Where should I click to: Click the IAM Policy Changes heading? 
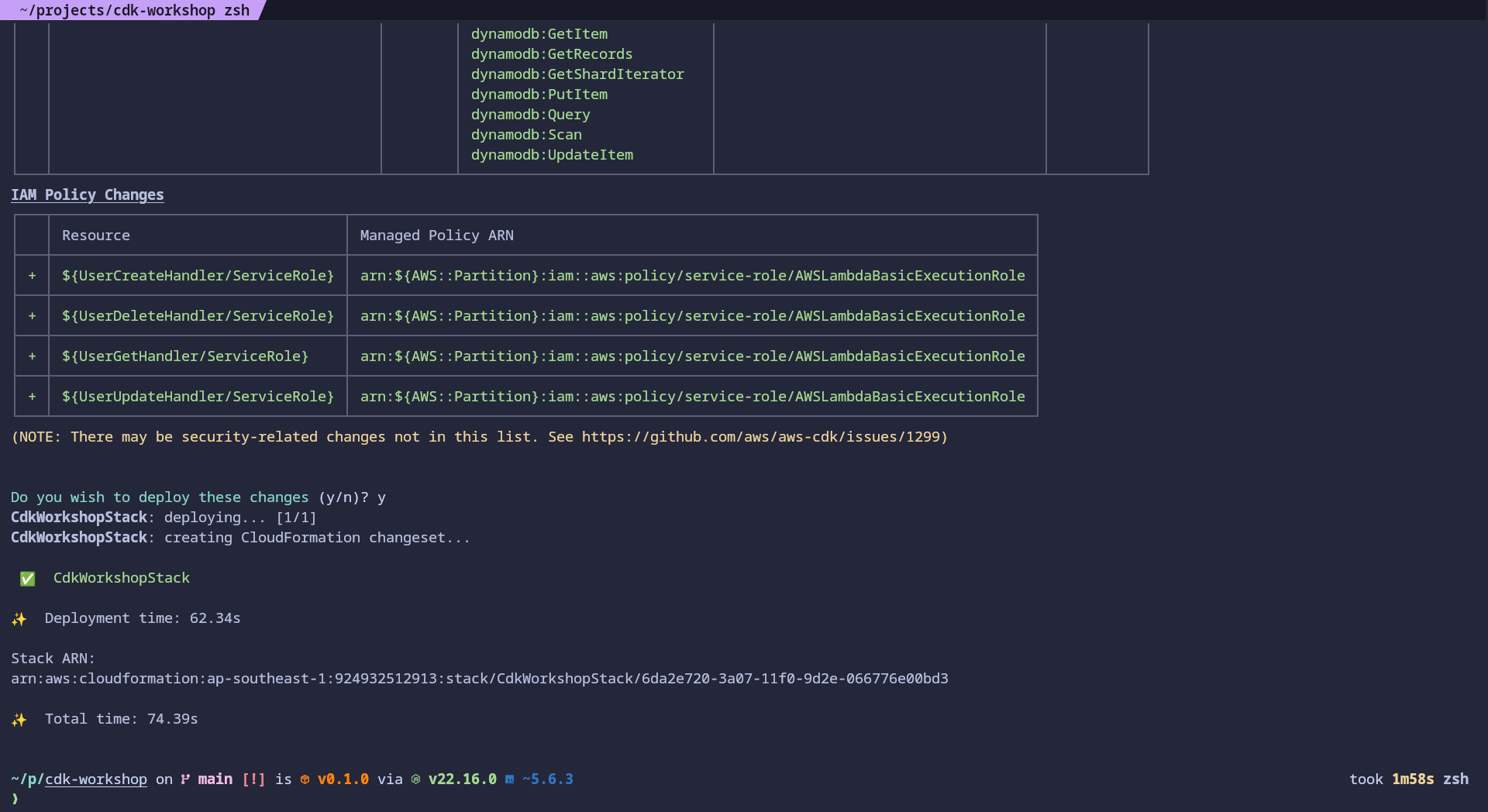tap(88, 195)
